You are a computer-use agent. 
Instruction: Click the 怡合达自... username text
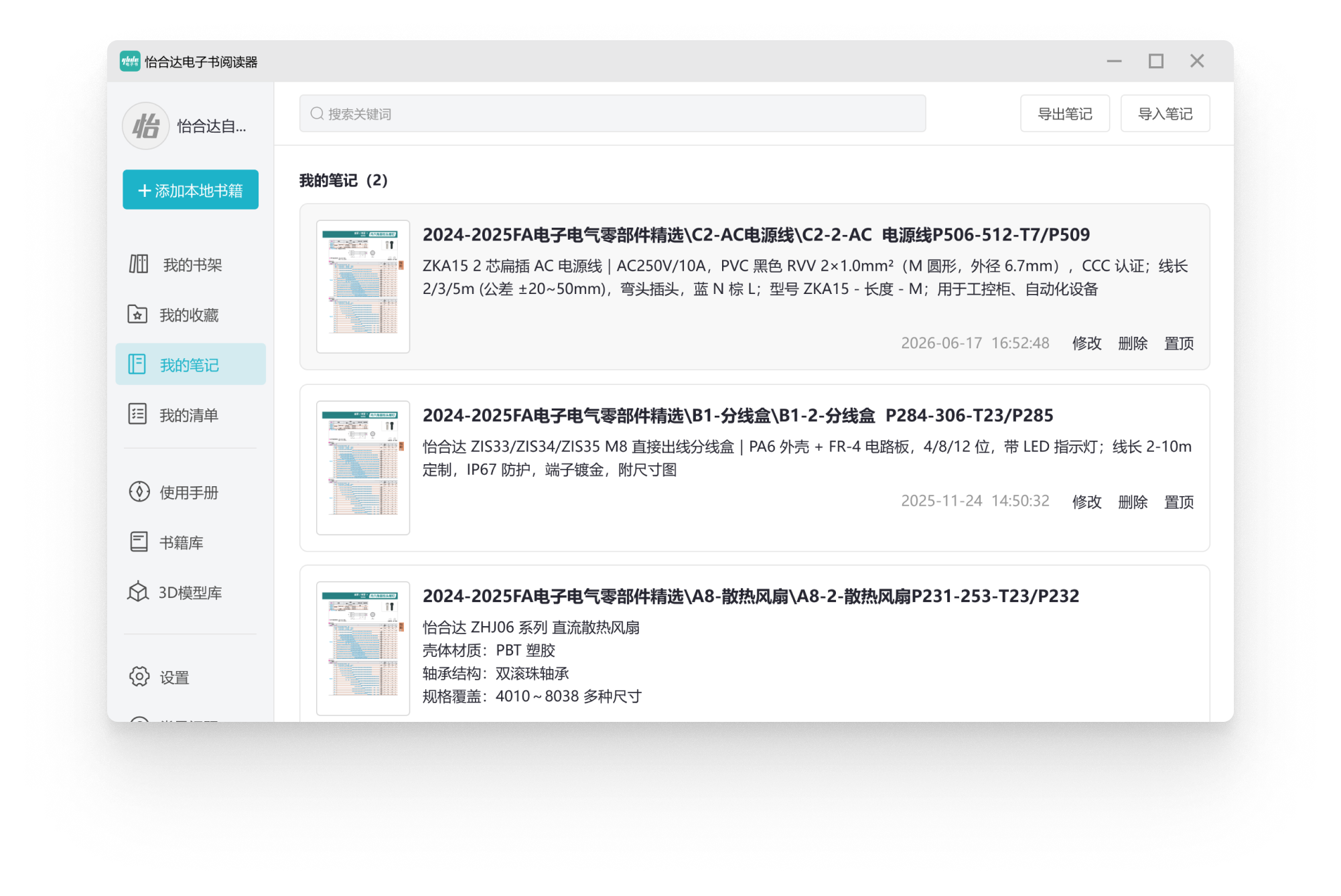click(212, 126)
